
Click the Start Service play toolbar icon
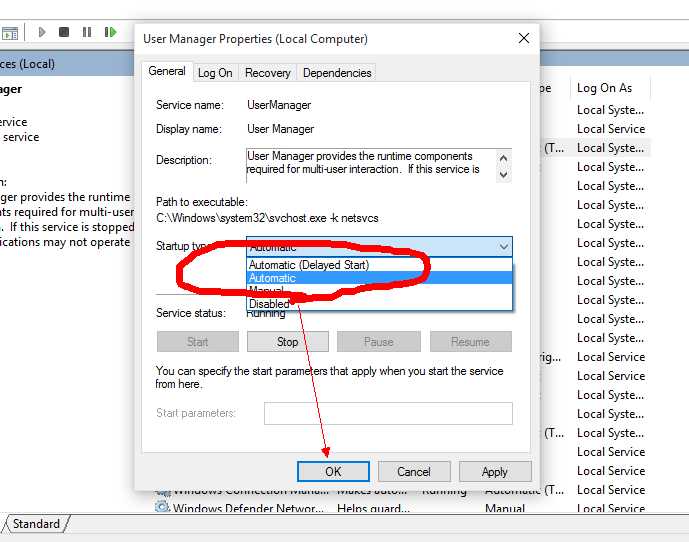click(x=42, y=32)
